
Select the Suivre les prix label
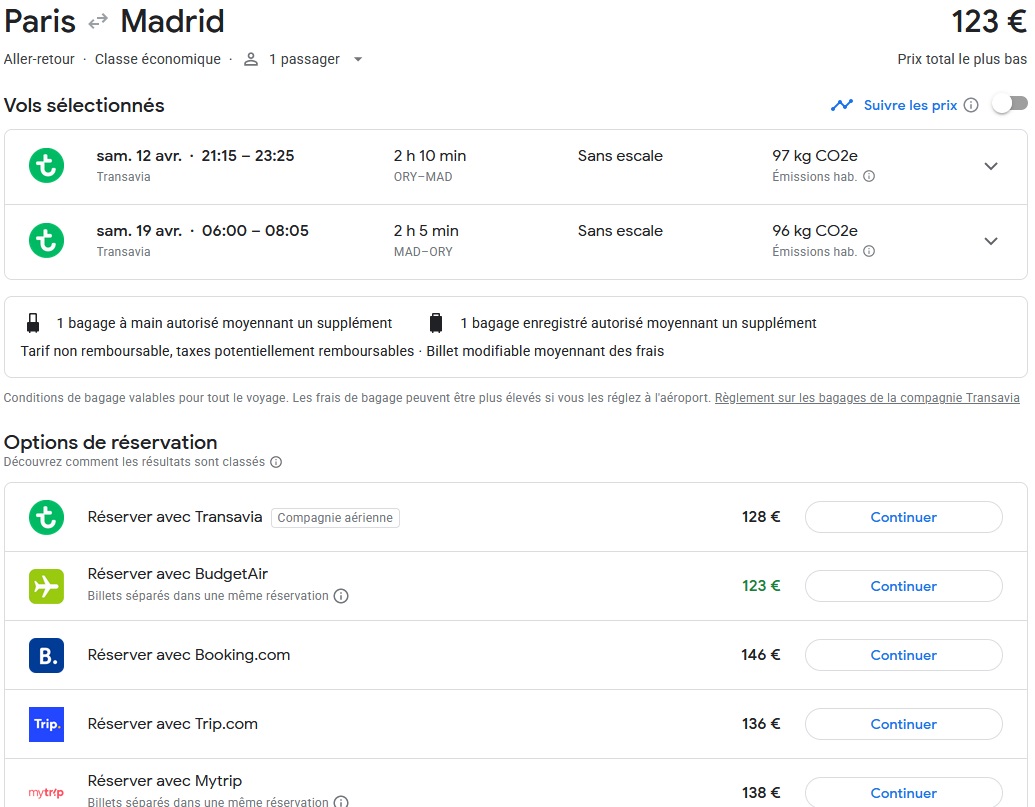(x=910, y=105)
